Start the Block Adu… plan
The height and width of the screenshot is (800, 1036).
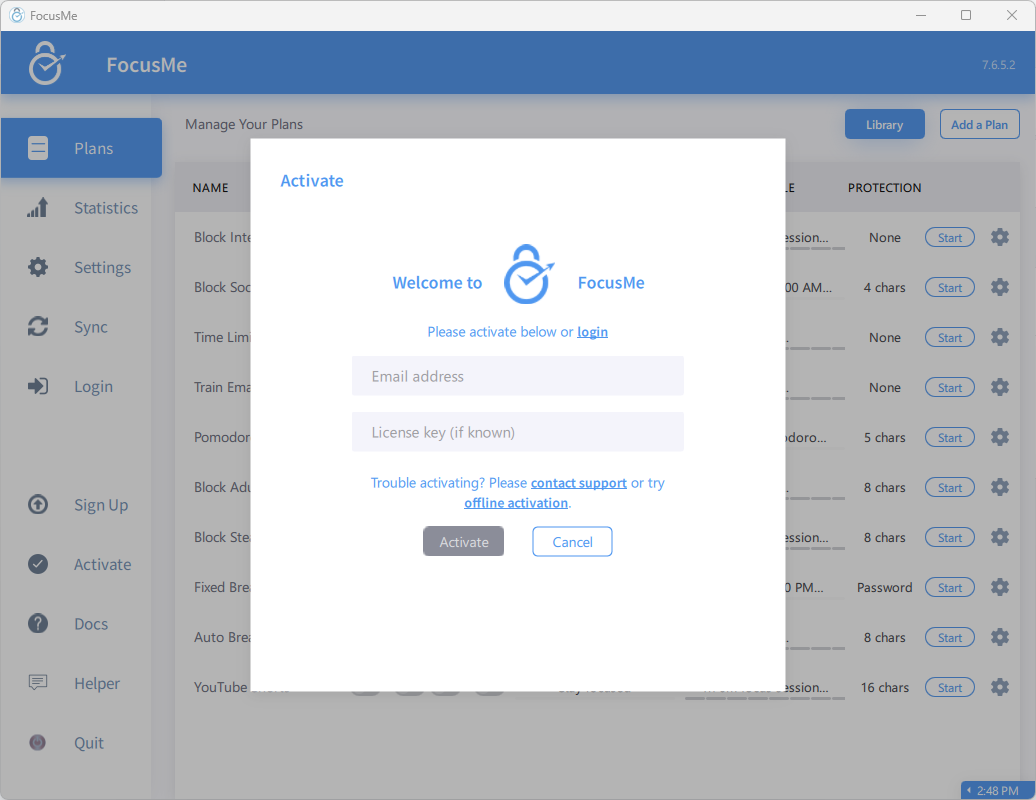(x=949, y=488)
